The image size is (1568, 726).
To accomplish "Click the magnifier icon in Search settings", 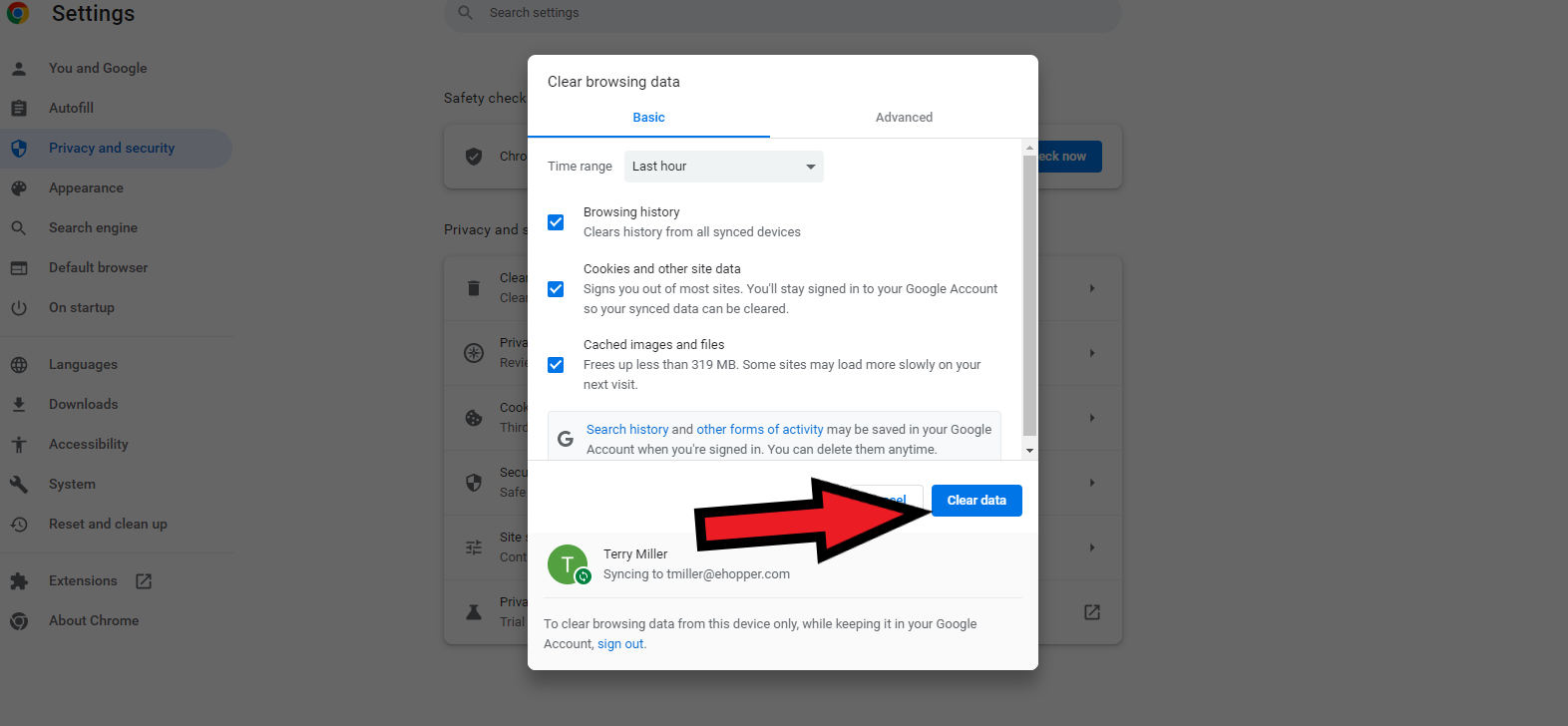I will coord(465,13).
